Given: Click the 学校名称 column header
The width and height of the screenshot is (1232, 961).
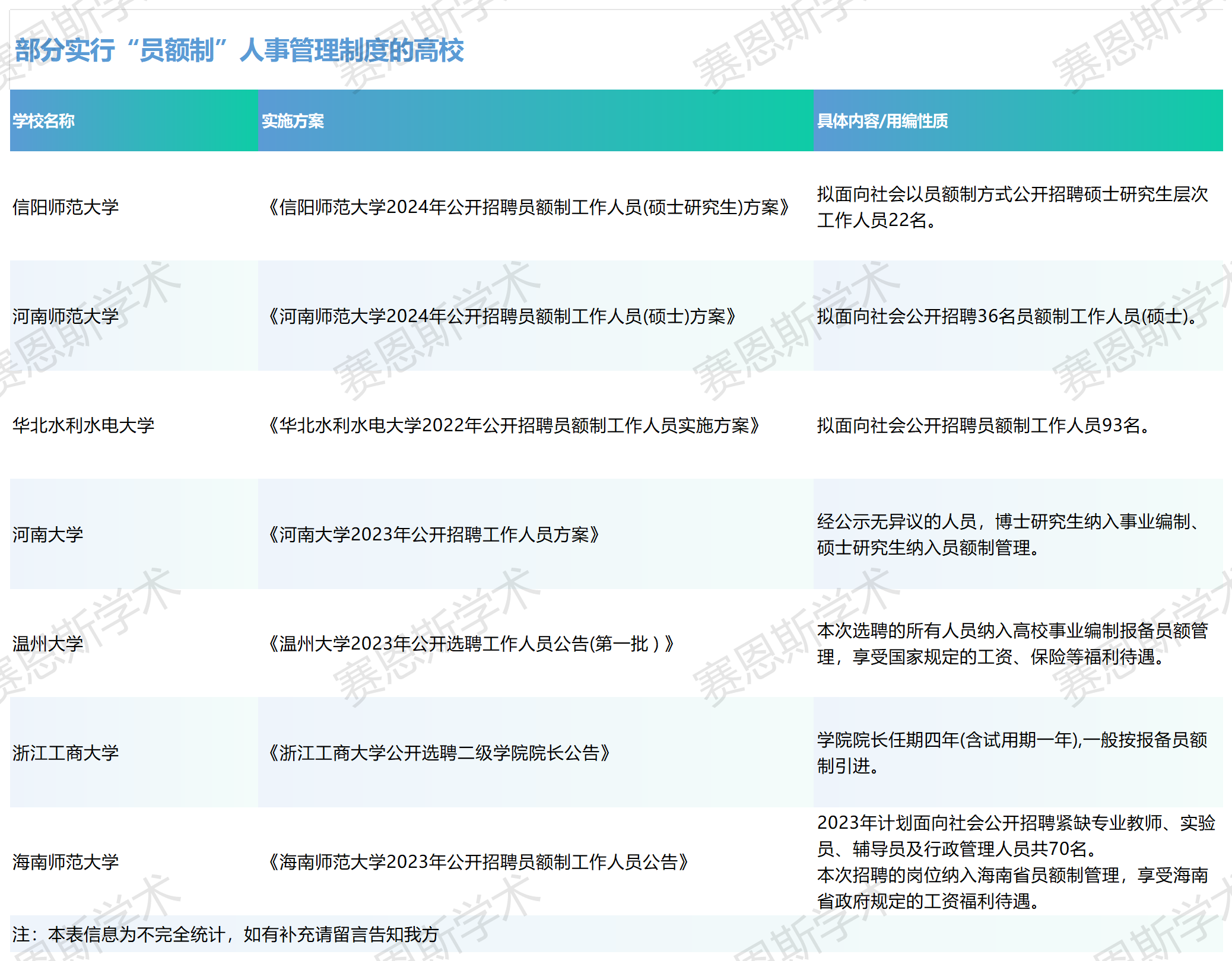Looking at the screenshot, I should tap(43, 121).
